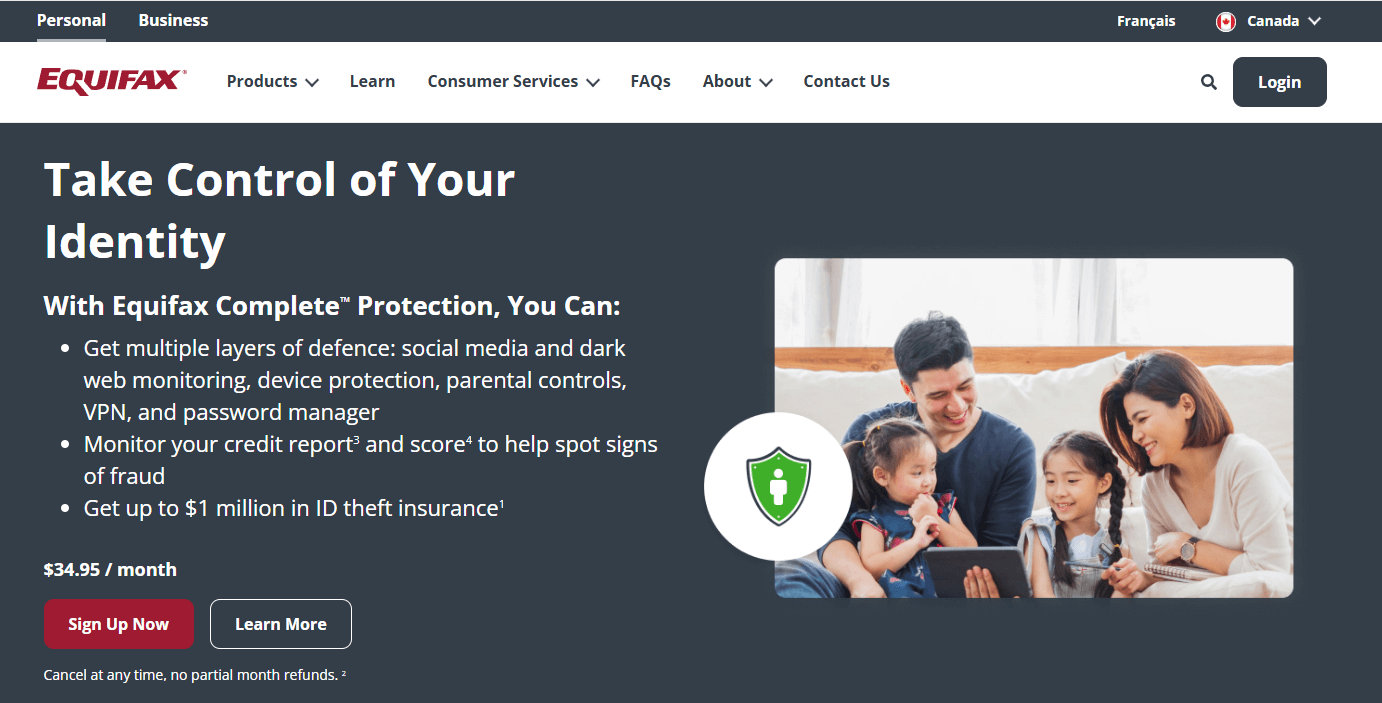The width and height of the screenshot is (1382, 703).
Task: Click the Canada flag icon
Action: point(1226,21)
